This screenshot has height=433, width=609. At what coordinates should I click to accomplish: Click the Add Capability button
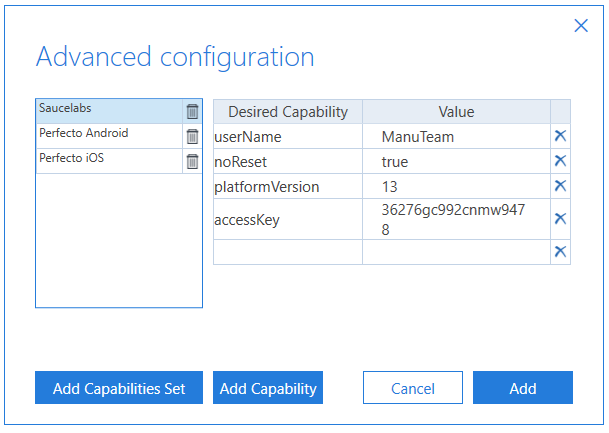[x=268, y=388]
